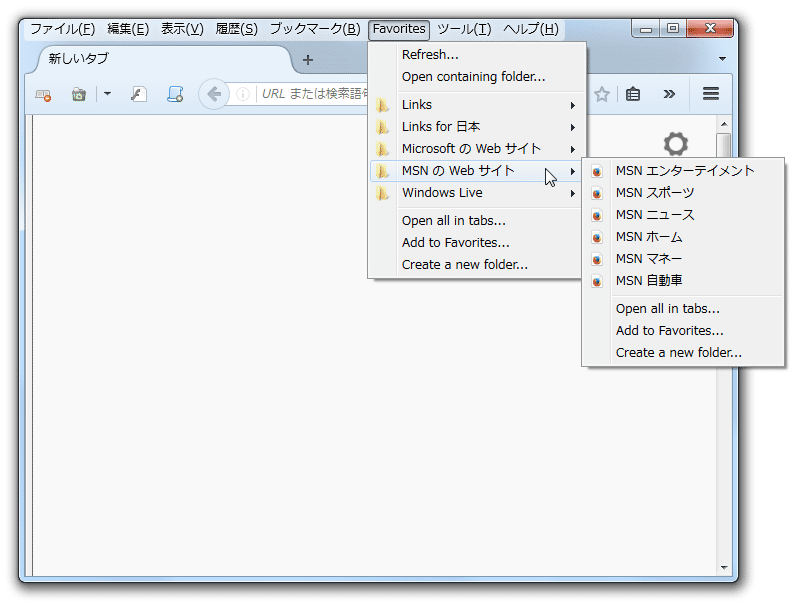Click scrollbar up arrow
Viewport: 794px width, 604px height.
click(724, 124)
